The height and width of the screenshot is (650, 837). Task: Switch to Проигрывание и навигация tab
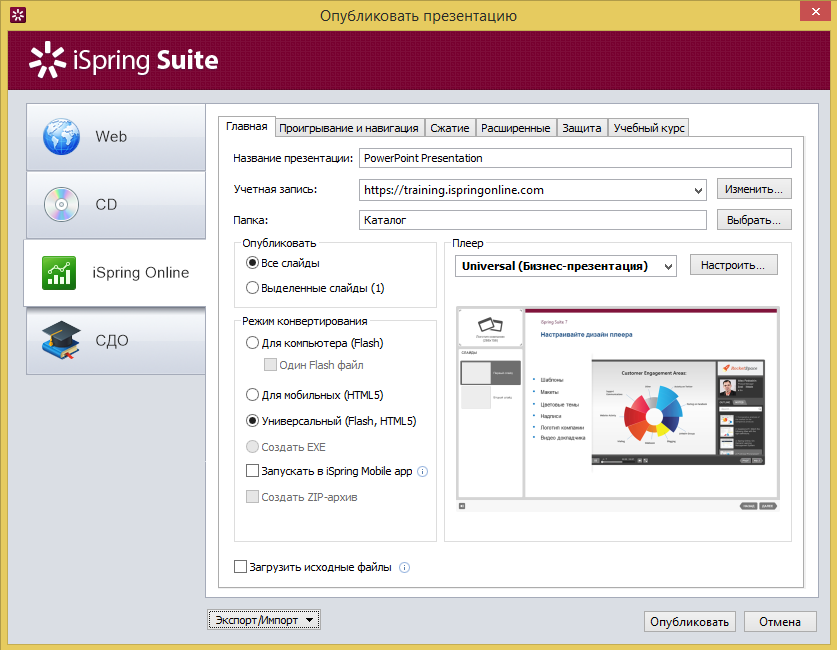coord(349,128)
